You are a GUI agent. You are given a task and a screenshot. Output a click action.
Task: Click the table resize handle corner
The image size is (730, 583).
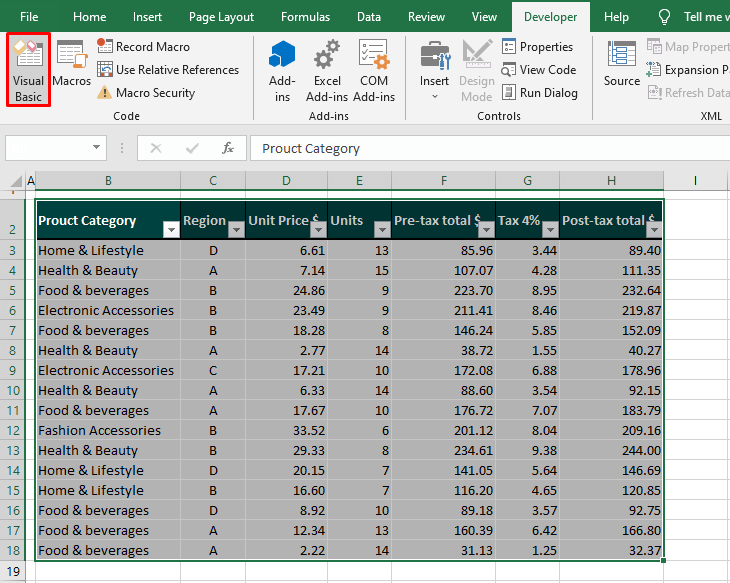pos(663,560)
